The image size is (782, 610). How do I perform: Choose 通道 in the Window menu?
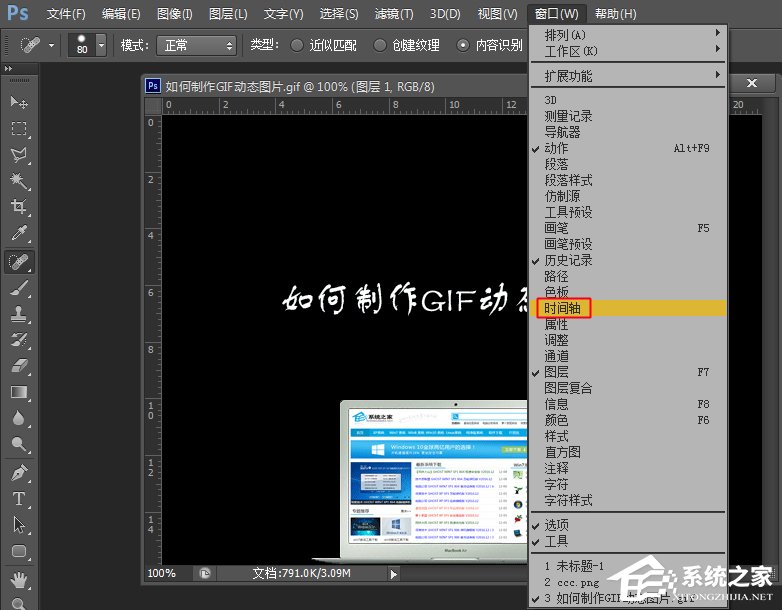[x=628, y=356]
